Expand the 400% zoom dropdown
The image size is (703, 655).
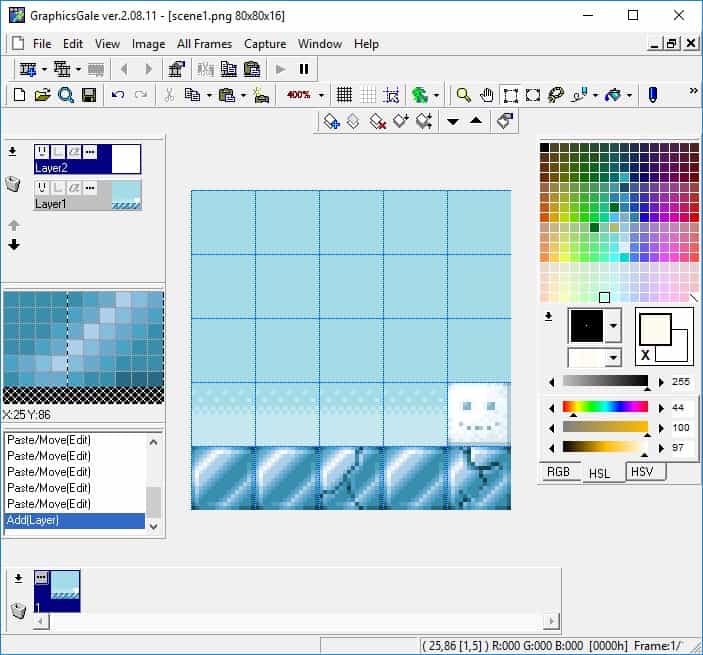(321, 95)
